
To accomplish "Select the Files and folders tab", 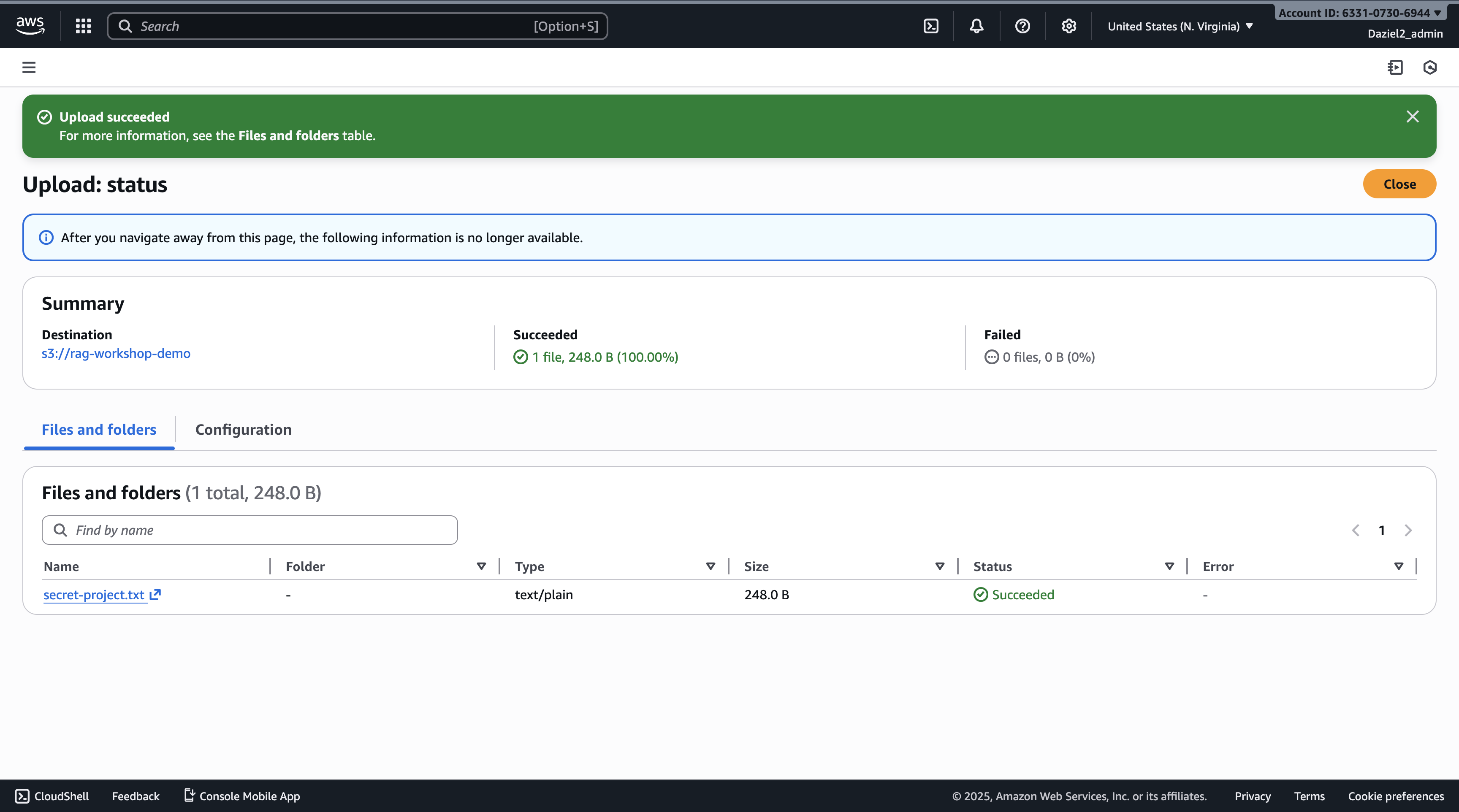I will click(98, 429).
